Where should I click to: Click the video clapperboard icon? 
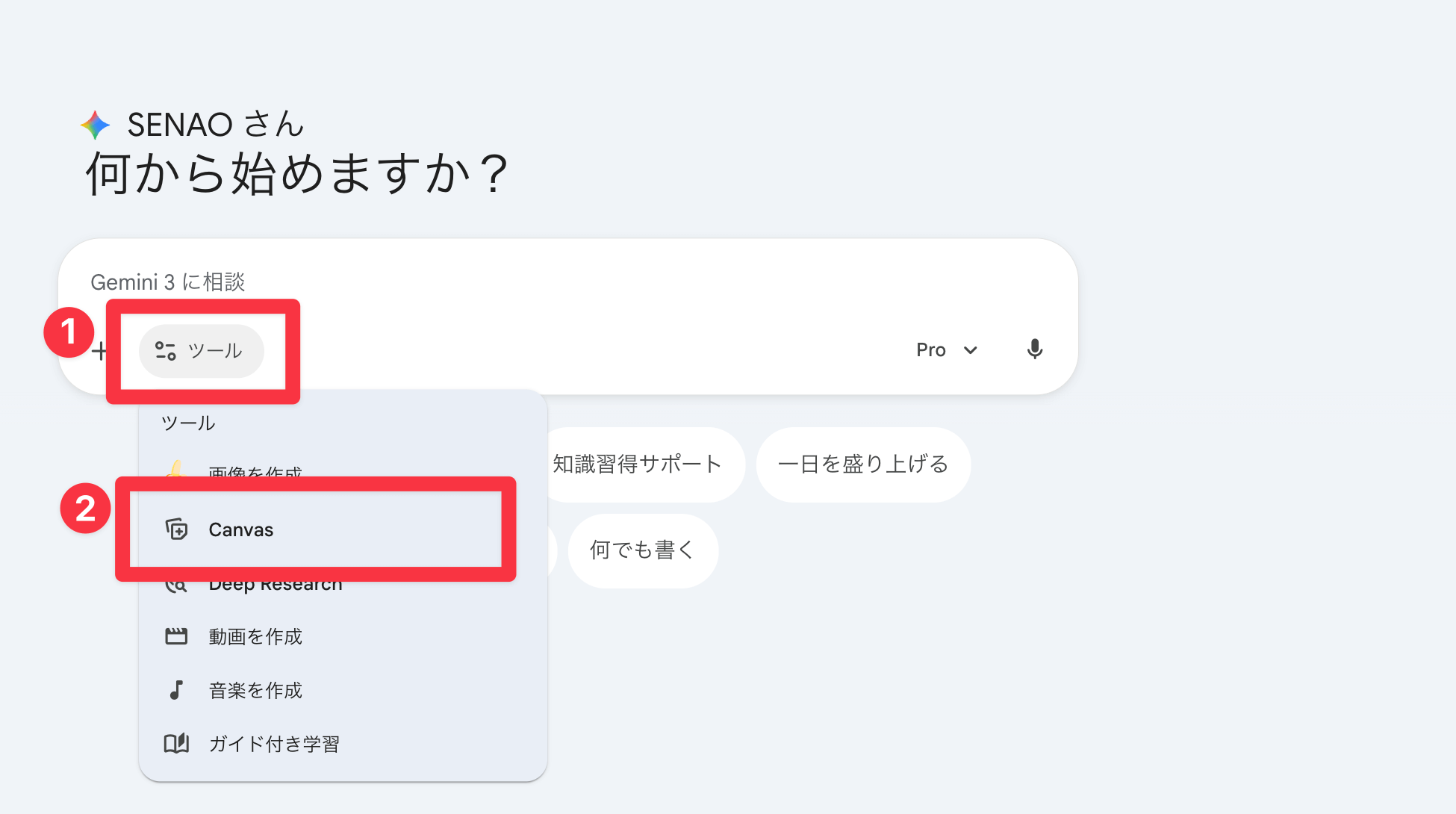176,636
